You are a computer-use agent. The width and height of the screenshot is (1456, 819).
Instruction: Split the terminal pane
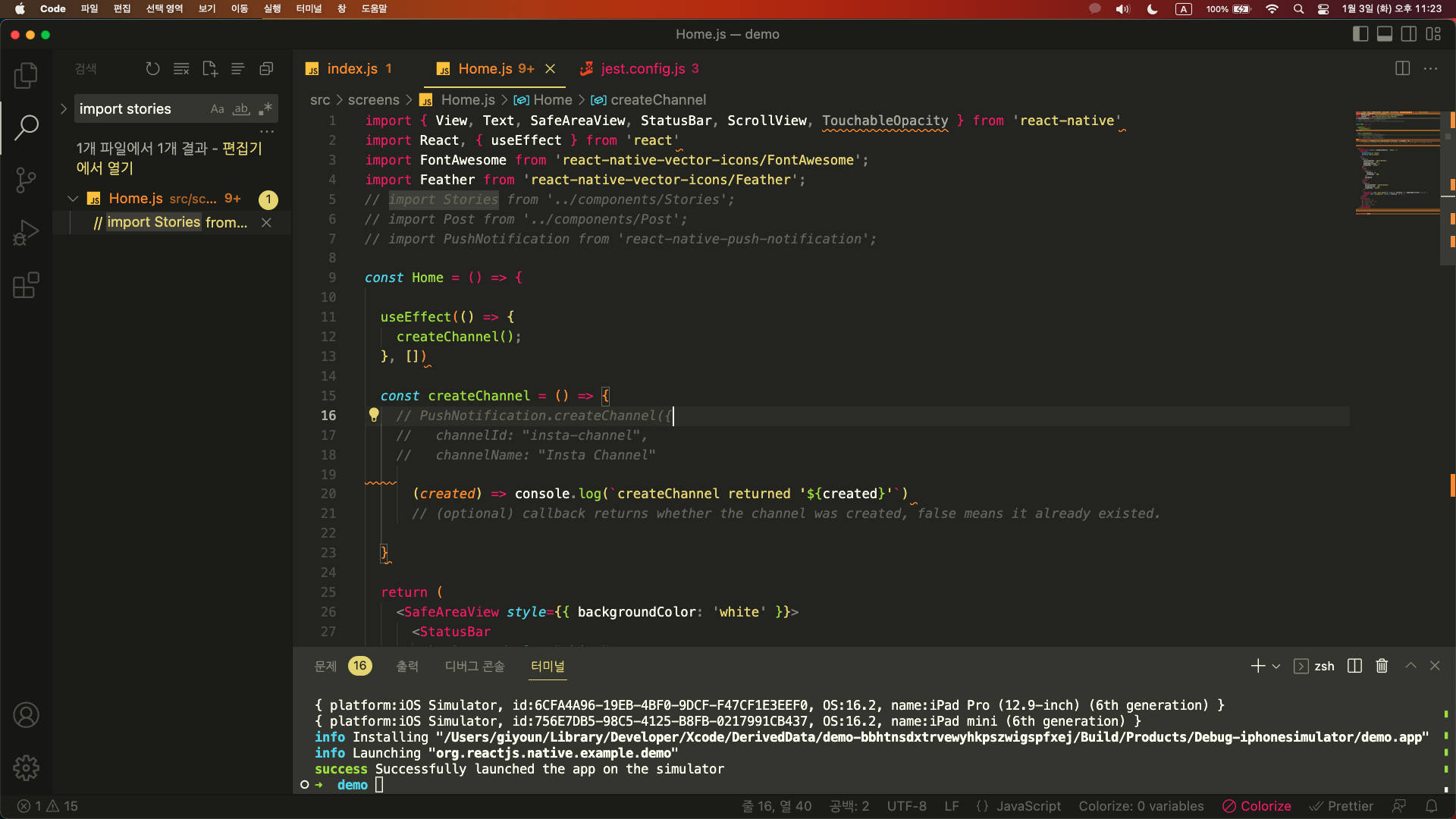(x=1354, y=666)
